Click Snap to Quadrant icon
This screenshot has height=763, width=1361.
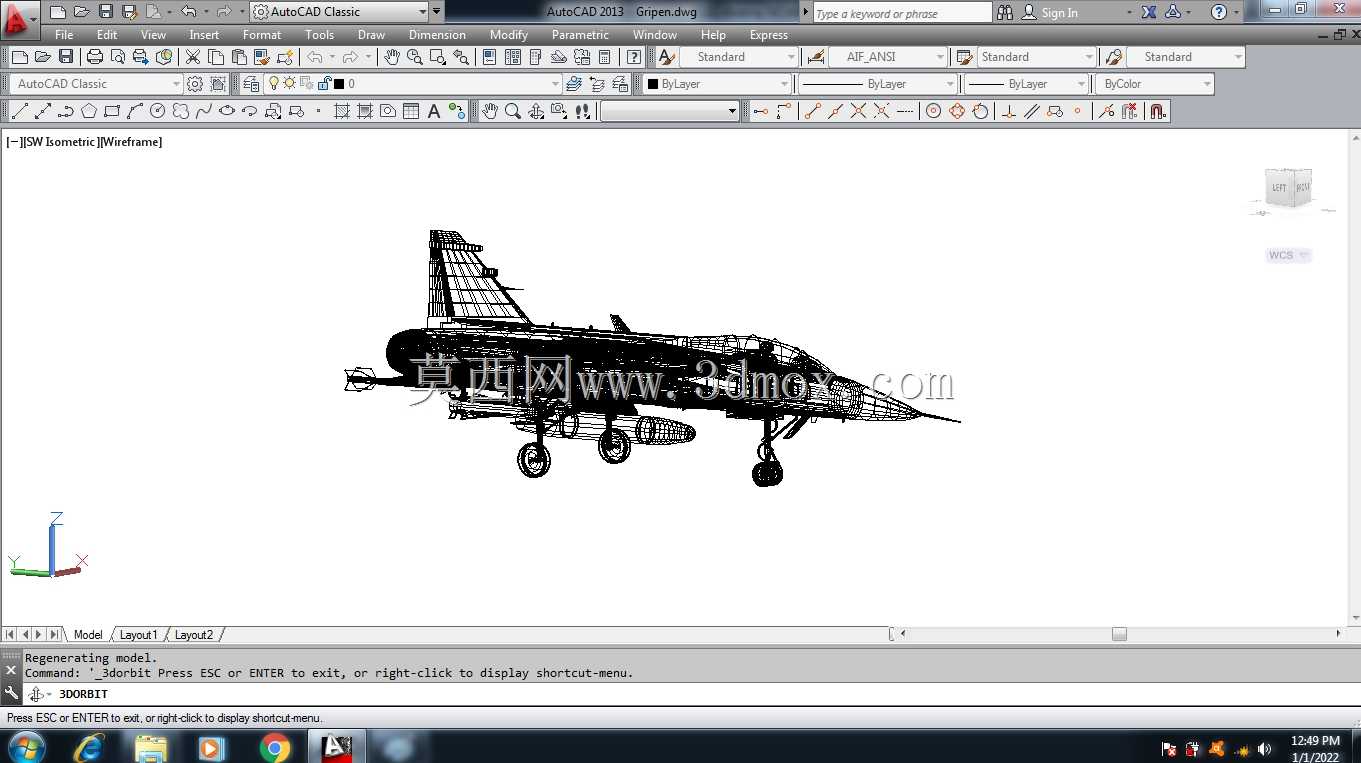point(957,111)
